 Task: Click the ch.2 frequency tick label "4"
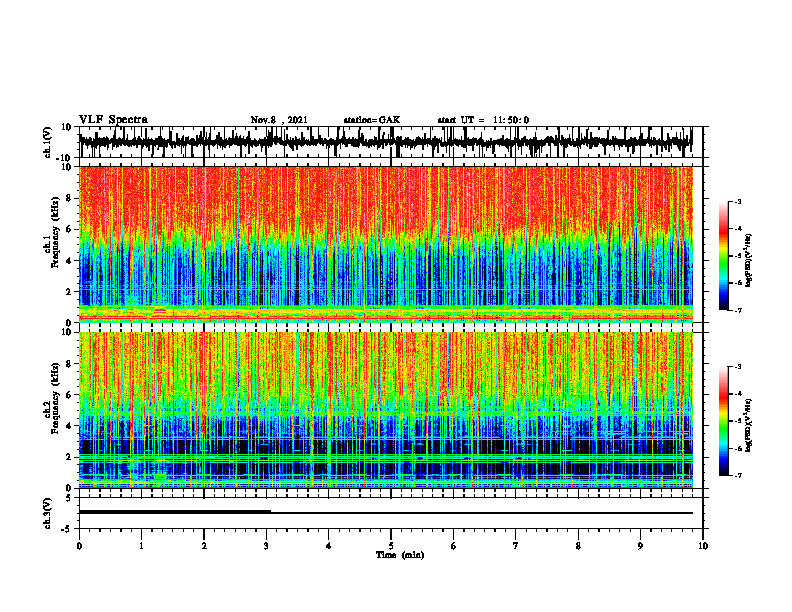click(x=69, y=426)
